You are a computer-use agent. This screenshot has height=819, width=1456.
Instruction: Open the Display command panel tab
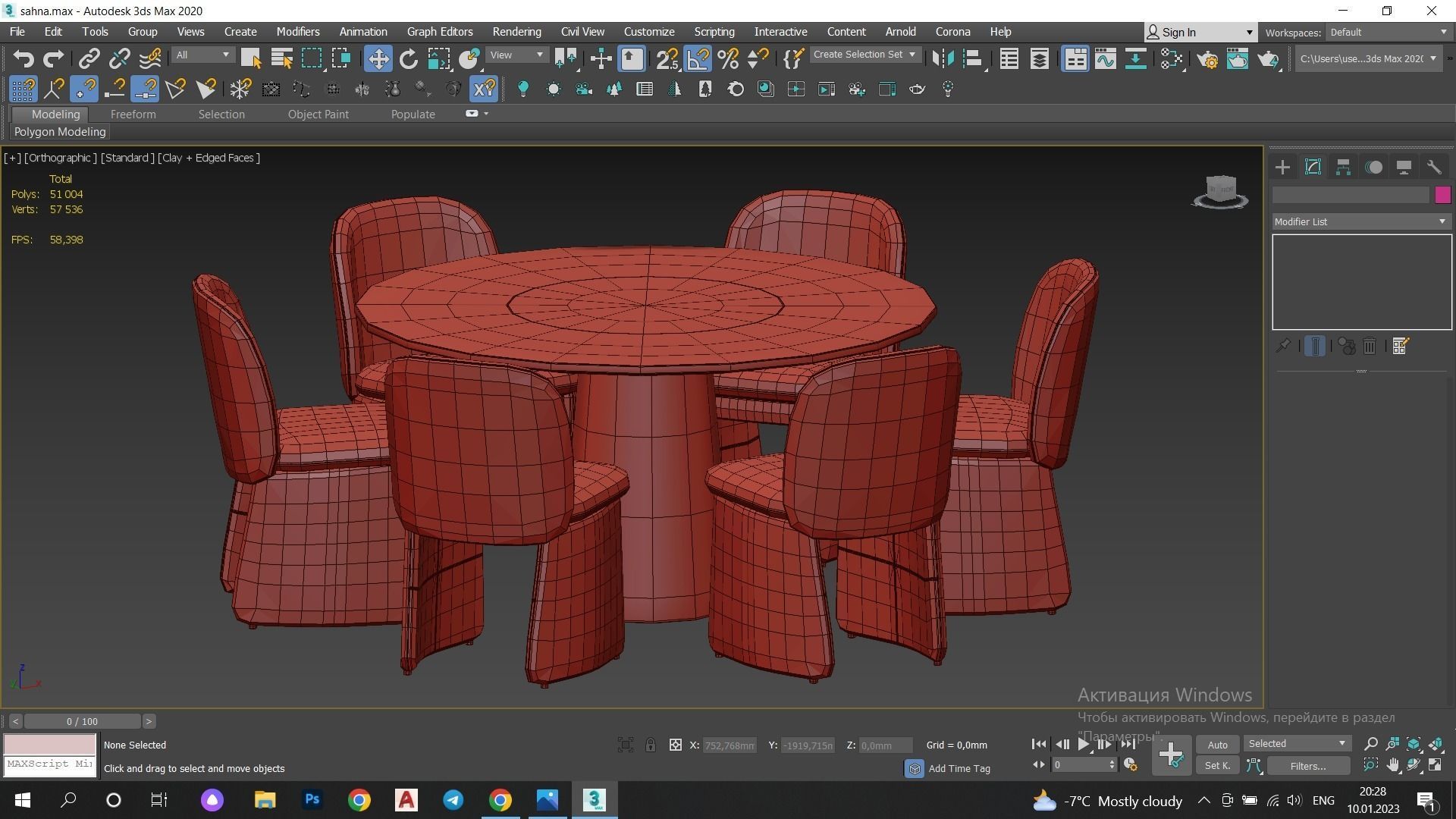[1404, 167]
